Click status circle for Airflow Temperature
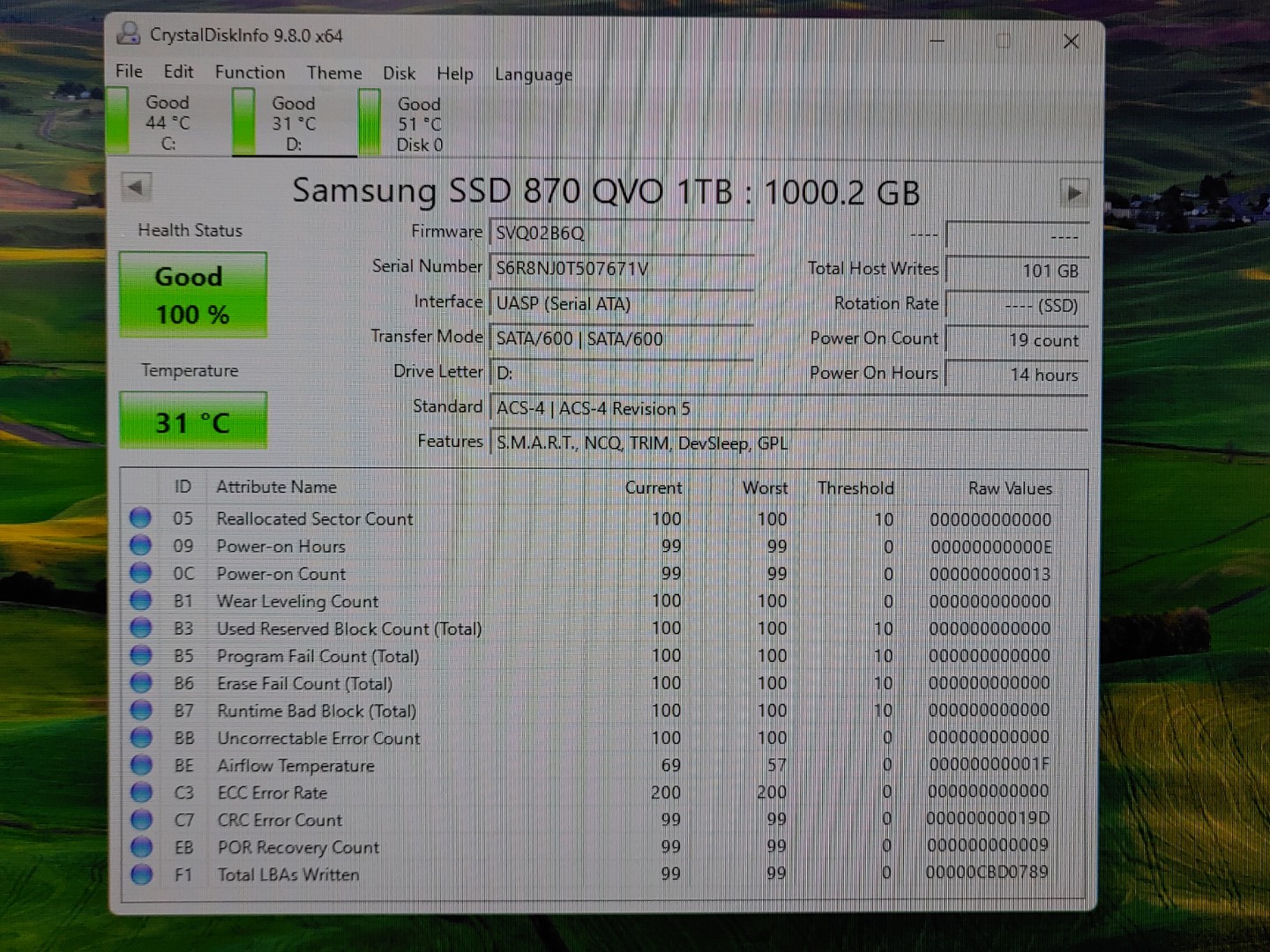This screenshot has height=952, width=1270. pyautogui.click(x=140, y=764)
